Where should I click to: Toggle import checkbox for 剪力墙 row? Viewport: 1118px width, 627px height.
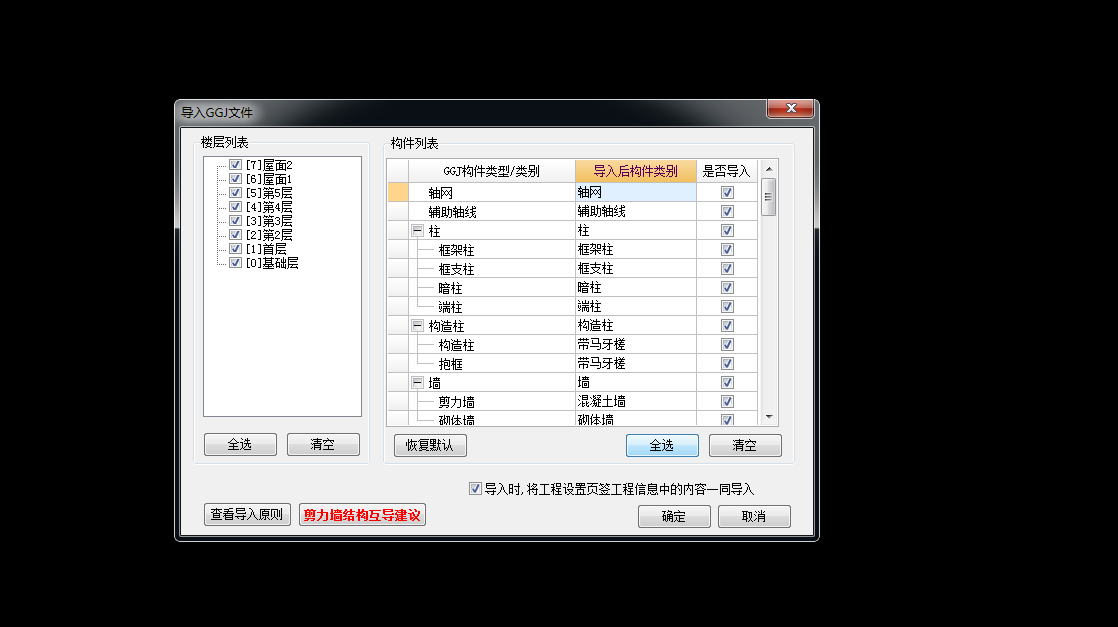click(x=727, y=402)
